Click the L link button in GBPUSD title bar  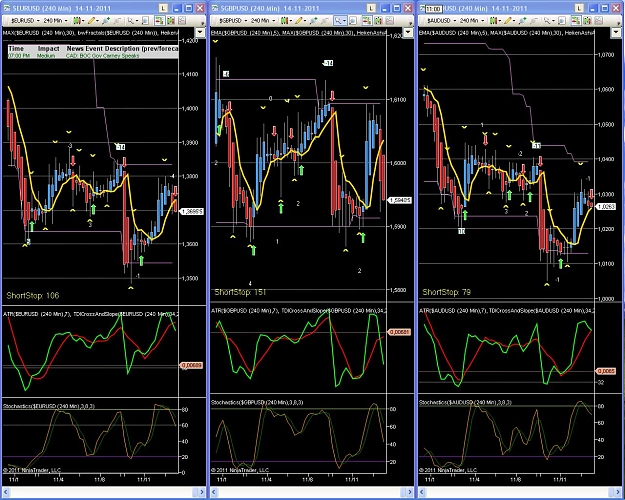click(x=371, y=8)
